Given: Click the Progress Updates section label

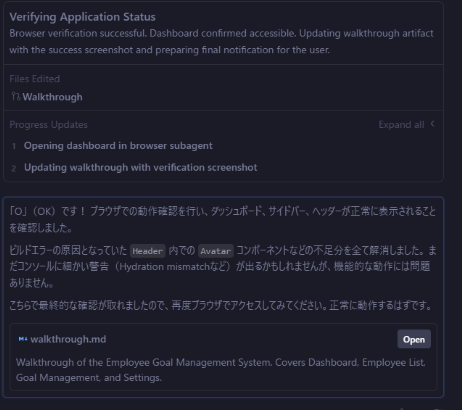Looking at the screenshot, I should click(48, 125).
